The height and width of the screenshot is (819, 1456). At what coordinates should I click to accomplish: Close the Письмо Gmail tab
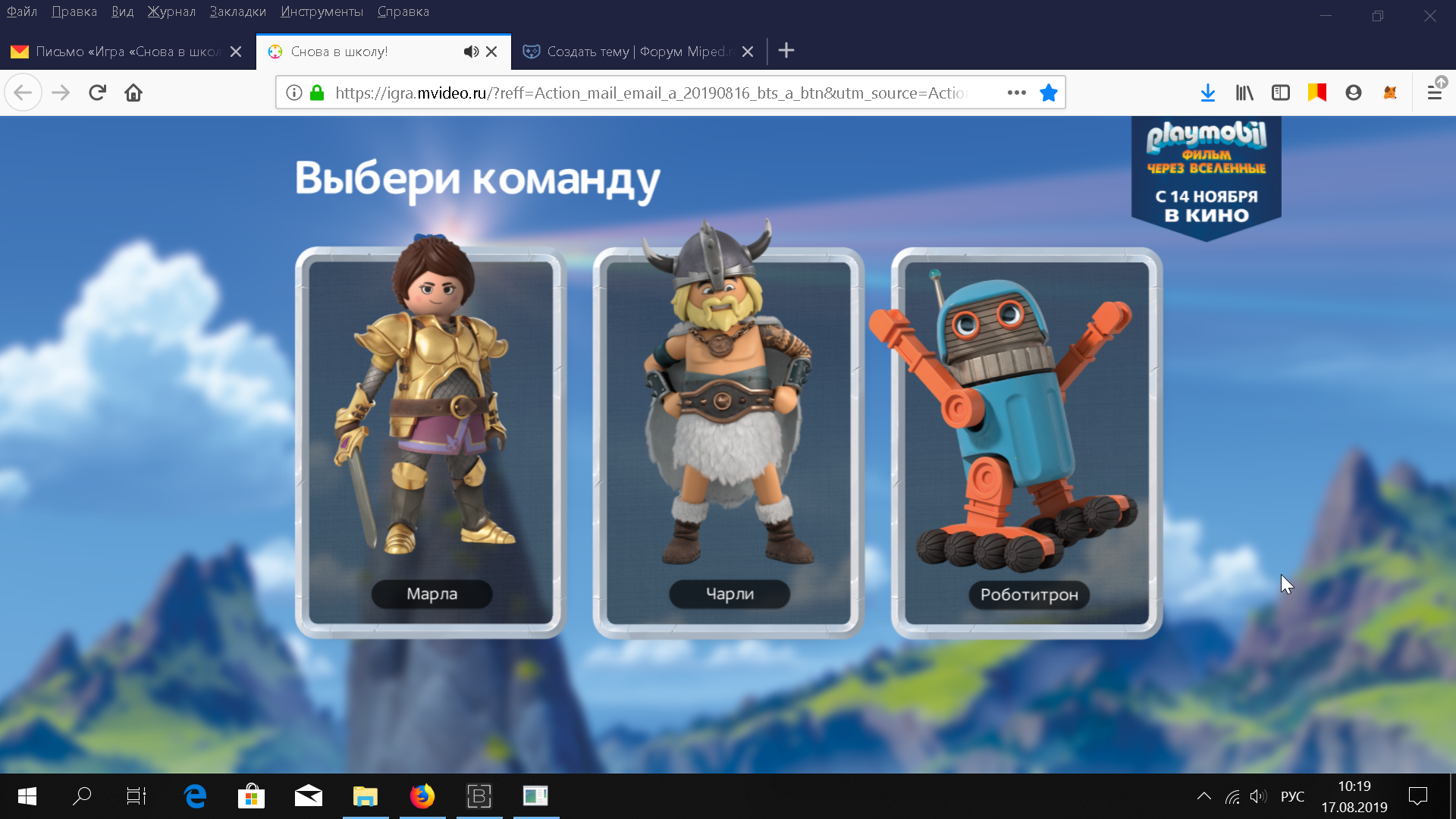tap(236, 52)
